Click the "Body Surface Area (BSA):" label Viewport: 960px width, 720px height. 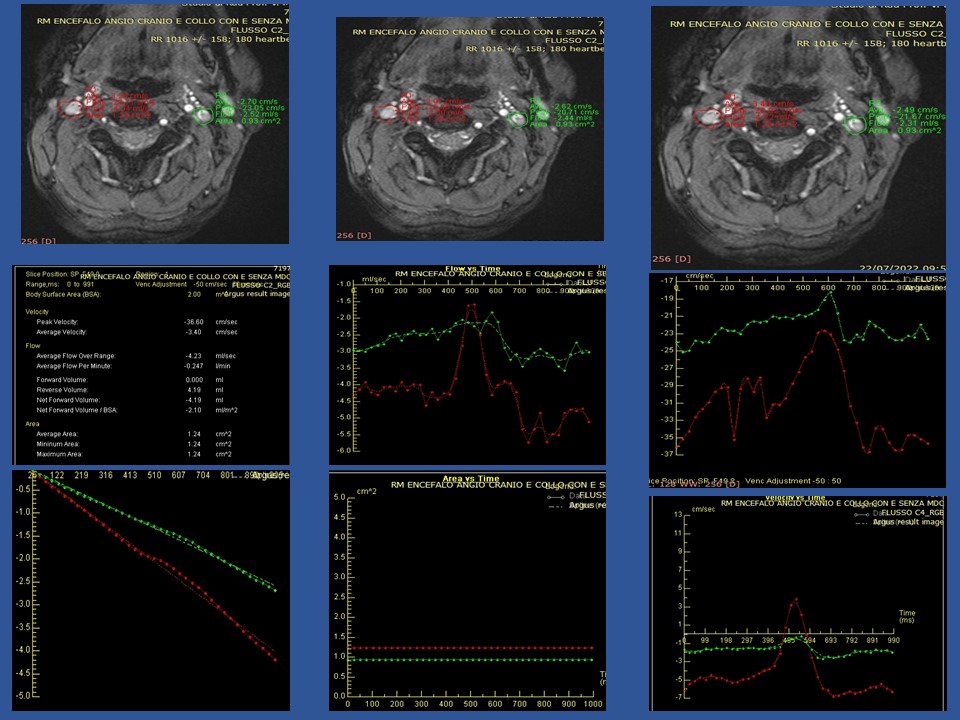(63, 294)
